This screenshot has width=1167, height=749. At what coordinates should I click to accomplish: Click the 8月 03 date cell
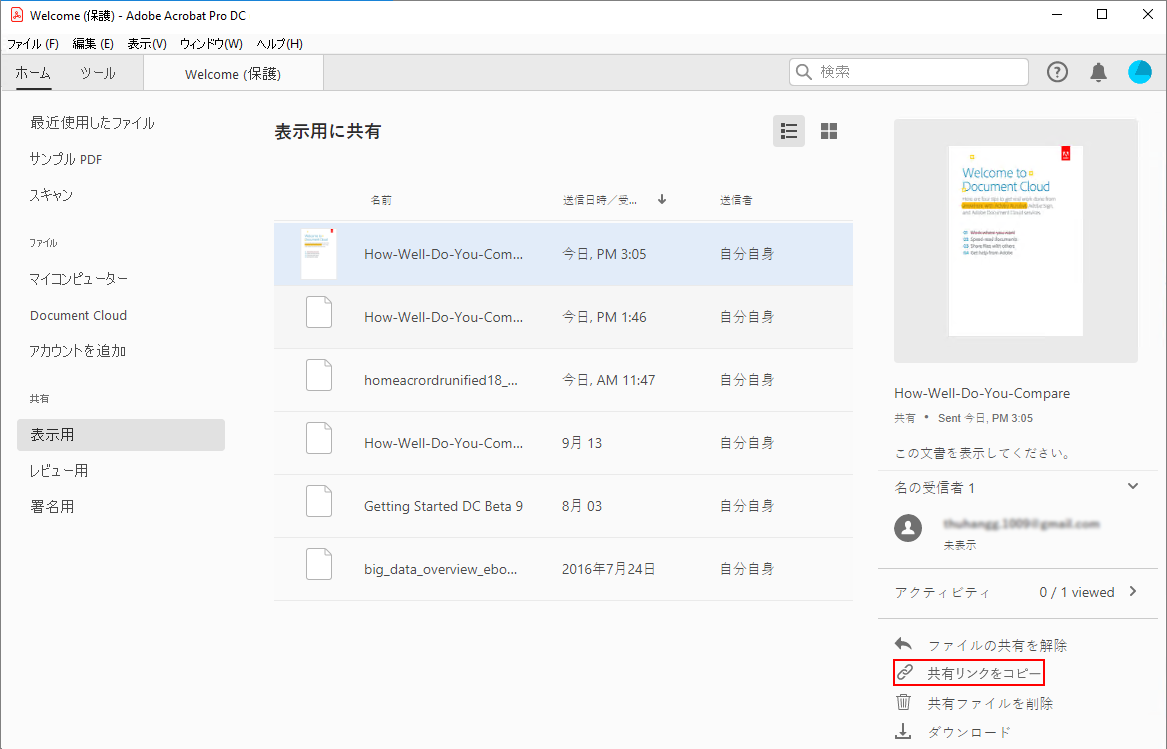[582, 506]
